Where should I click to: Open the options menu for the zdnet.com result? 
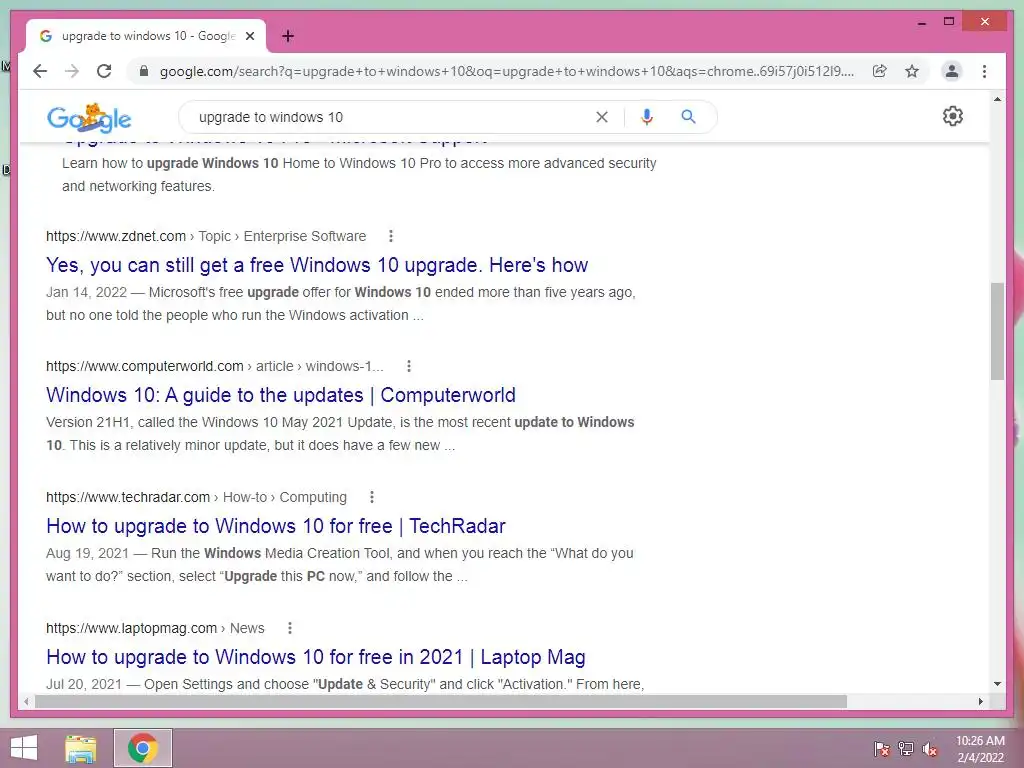[391, 236]
